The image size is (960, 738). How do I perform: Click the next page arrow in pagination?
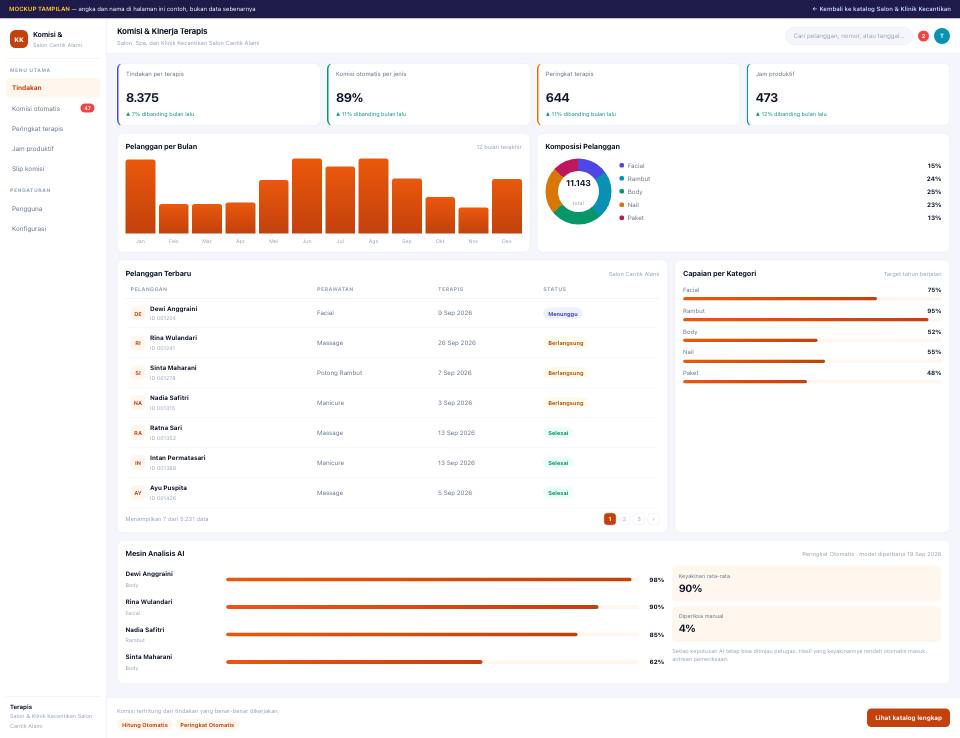653,519
